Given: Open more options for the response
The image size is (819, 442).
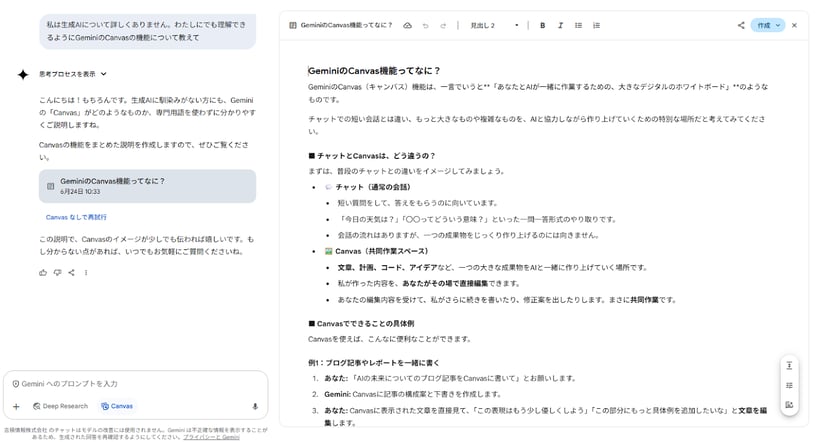Looking at the screenshot, I should [x=86, y=272].
